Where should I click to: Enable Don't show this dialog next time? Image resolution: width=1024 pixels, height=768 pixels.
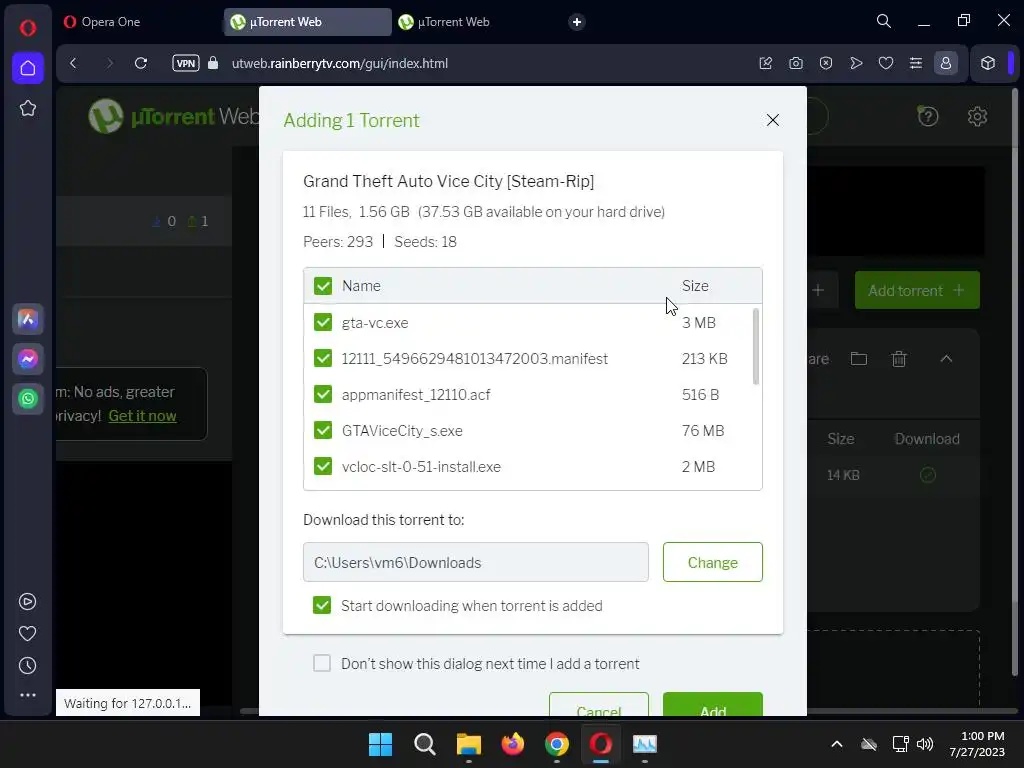point(322,664)
